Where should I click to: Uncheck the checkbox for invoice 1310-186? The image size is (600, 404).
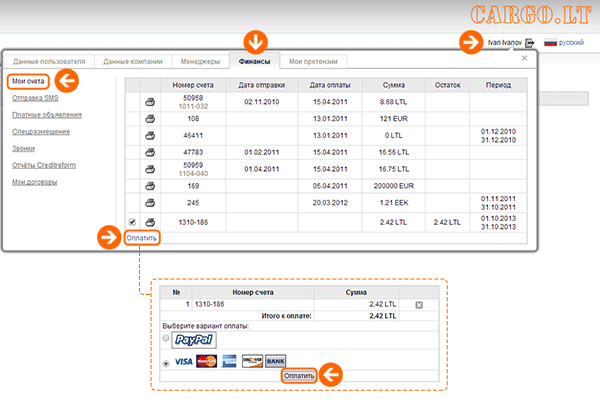[133, 222]
